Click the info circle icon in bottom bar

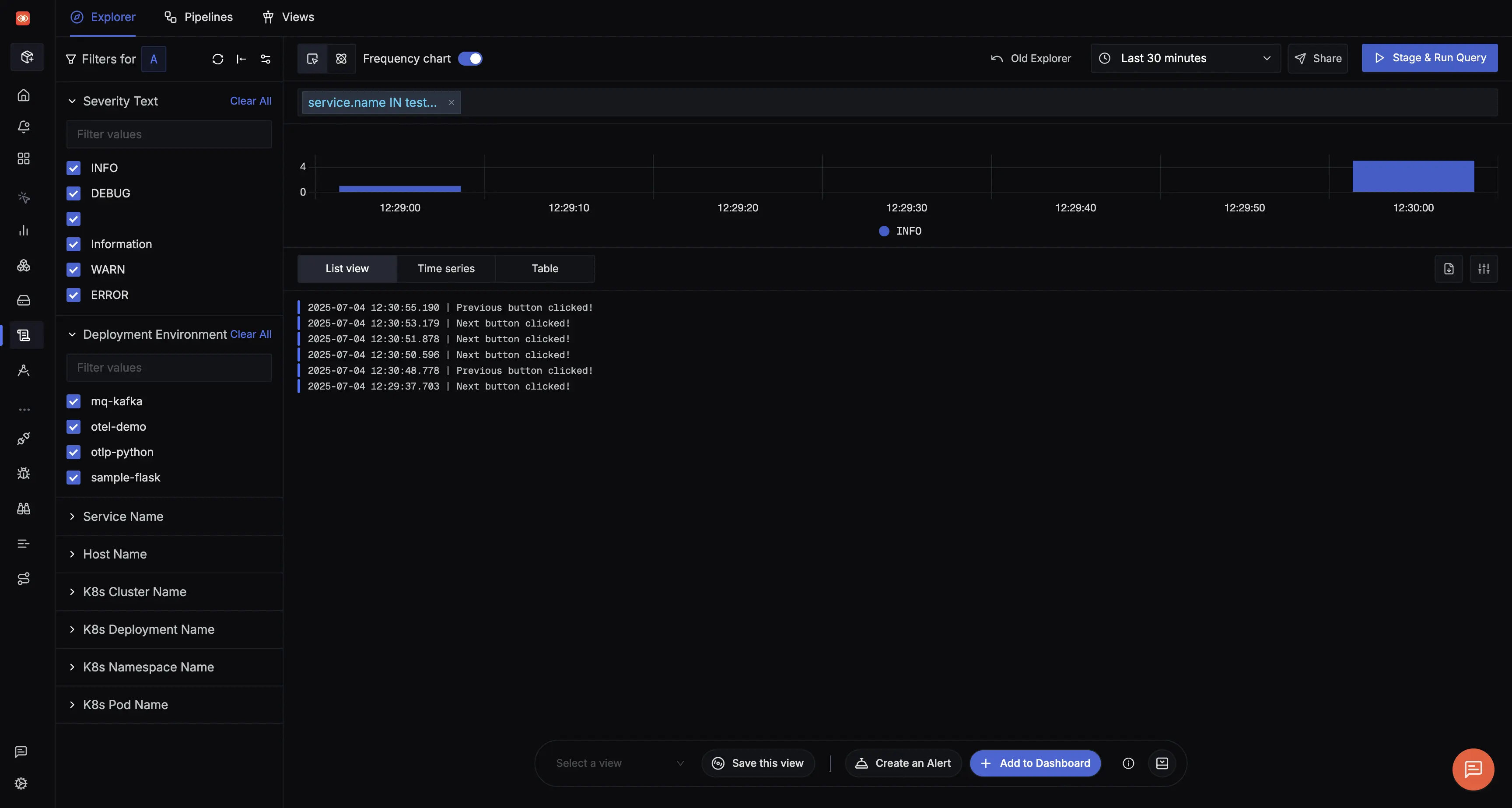(x=1128, y=763)
